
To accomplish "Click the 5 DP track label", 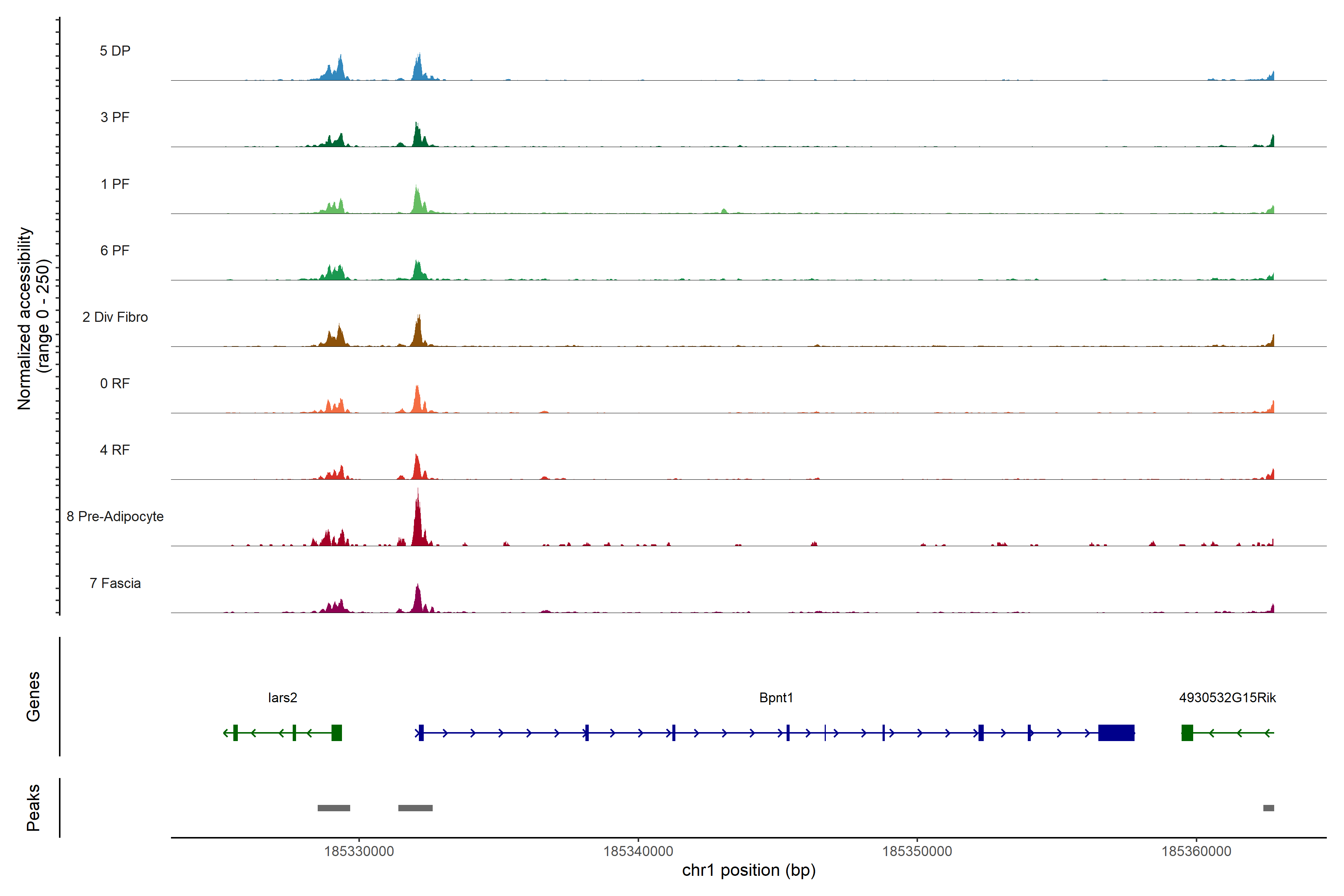I will coord(115,51).
